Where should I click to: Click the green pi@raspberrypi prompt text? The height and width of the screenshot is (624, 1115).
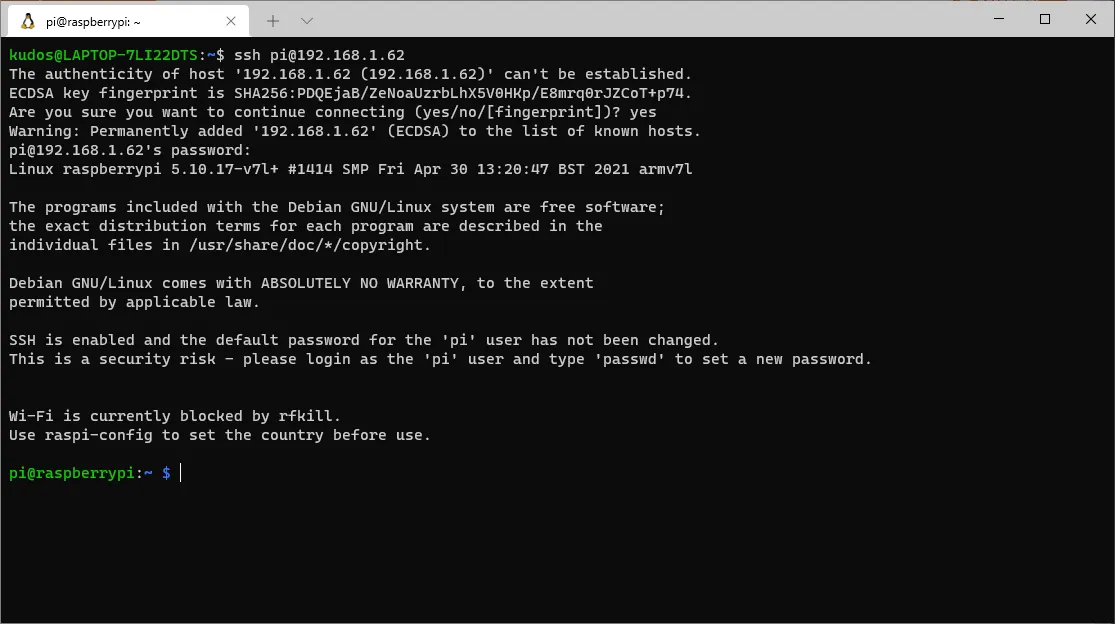coord(72,473)
